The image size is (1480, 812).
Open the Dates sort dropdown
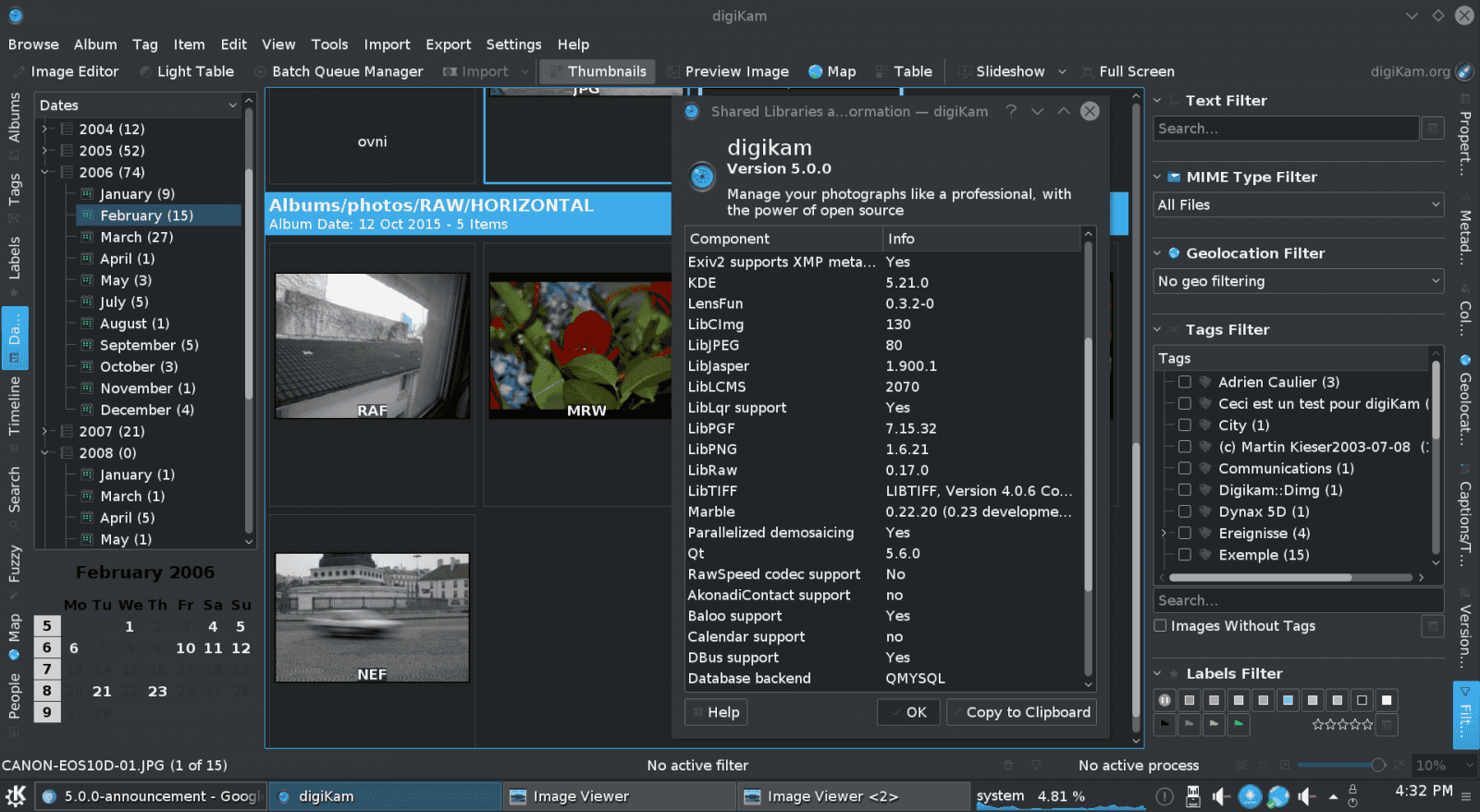139,105
